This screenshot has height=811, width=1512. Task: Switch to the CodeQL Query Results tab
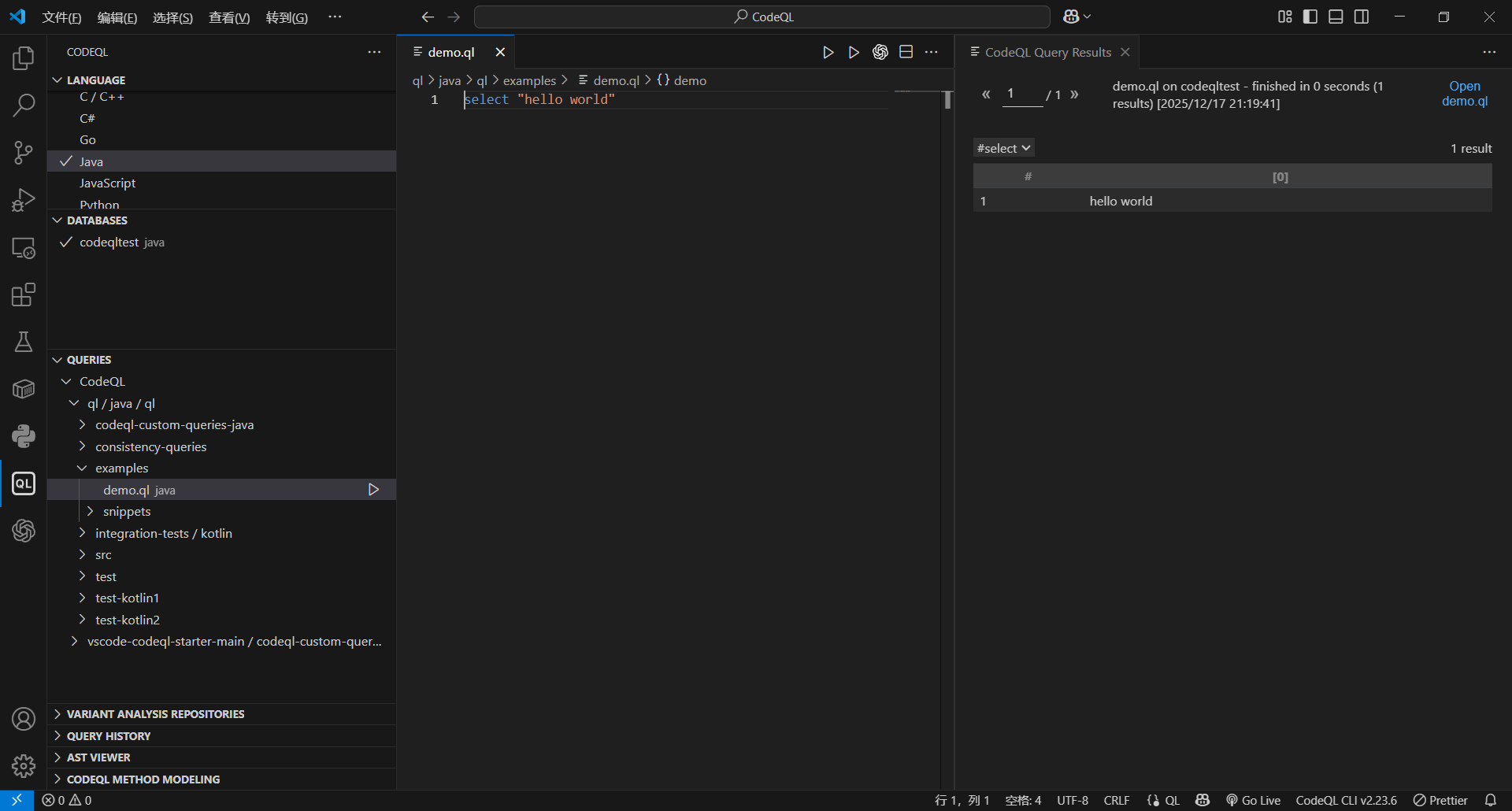(x=1047, y=52)
